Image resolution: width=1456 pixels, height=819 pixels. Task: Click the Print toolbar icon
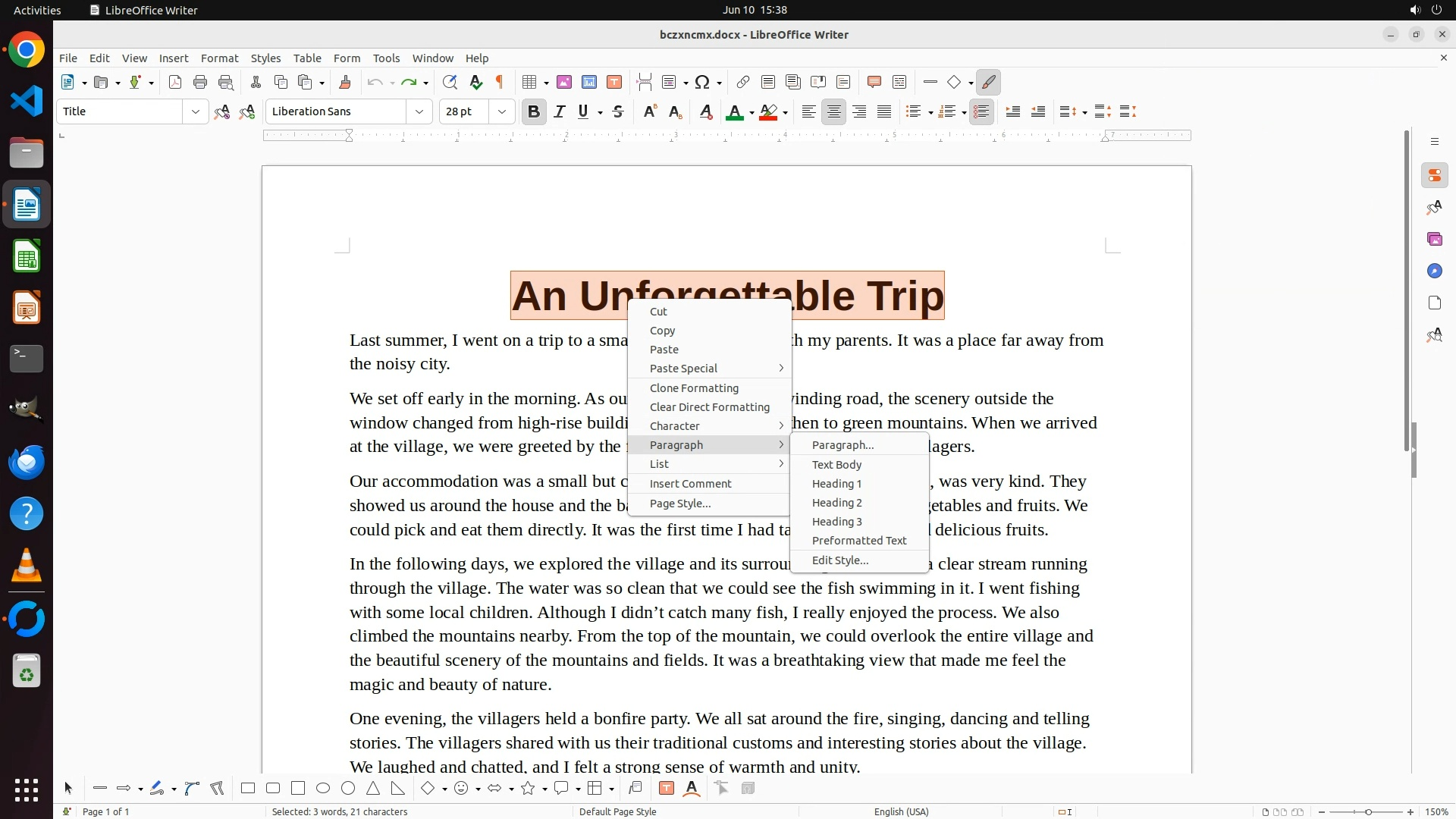coord(200,82)
